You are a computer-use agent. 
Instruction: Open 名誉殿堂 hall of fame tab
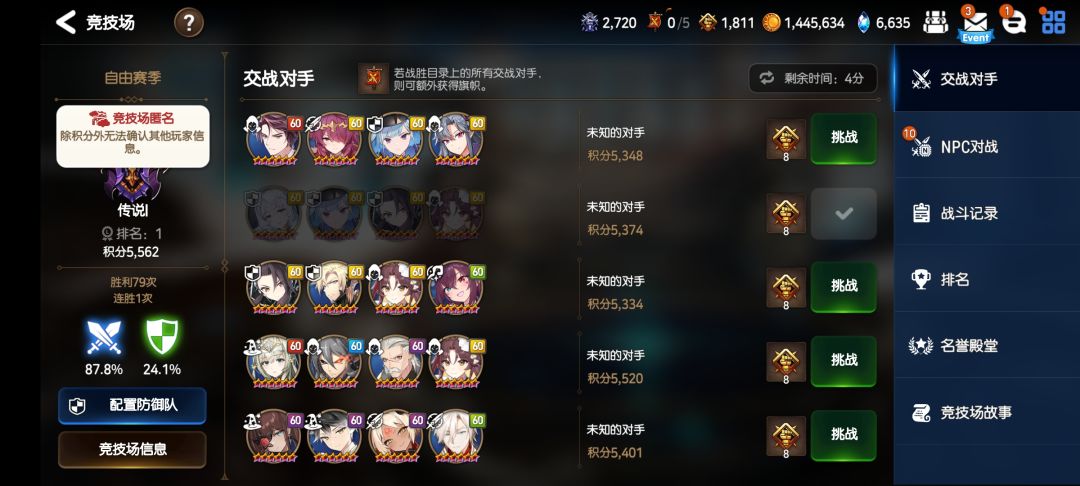987,346
